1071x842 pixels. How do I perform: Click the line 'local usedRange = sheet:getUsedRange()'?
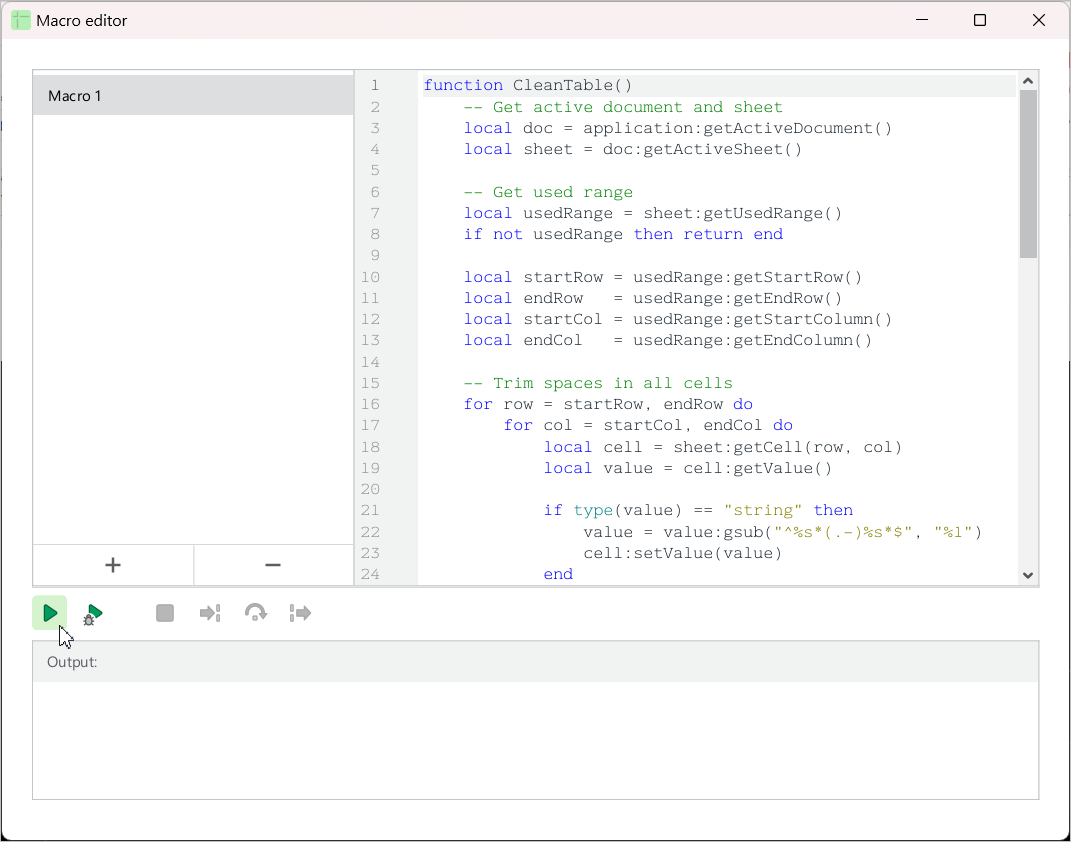coord(652,214)
